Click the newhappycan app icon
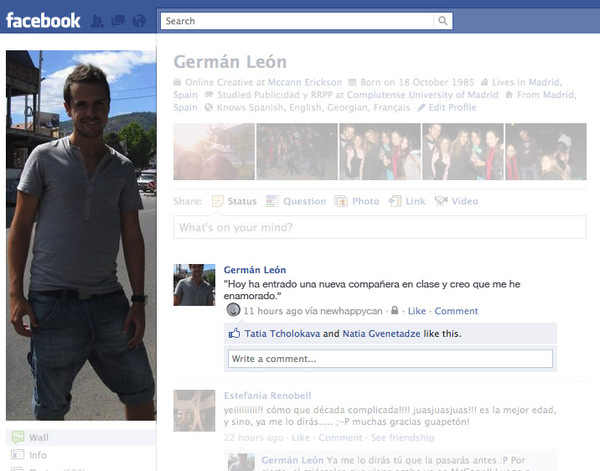 pos(233,310)
